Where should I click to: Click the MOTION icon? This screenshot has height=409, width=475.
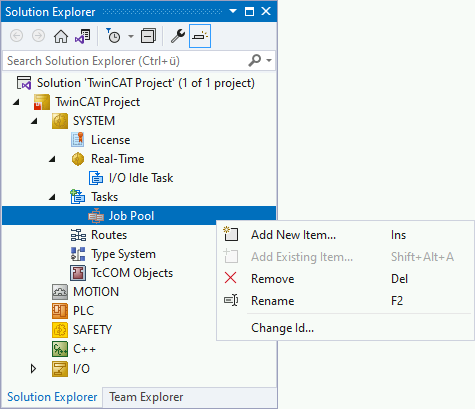pos(60,292)
